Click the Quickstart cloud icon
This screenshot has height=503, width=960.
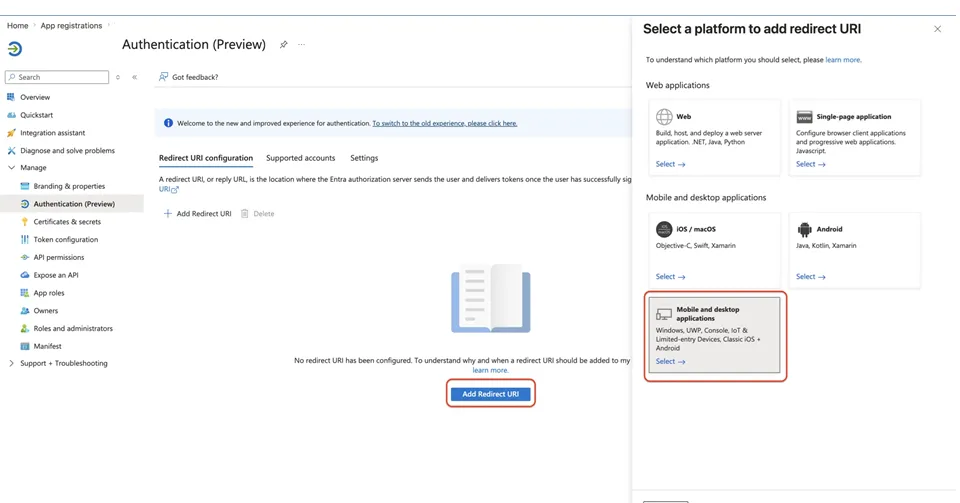click(11, 115)
